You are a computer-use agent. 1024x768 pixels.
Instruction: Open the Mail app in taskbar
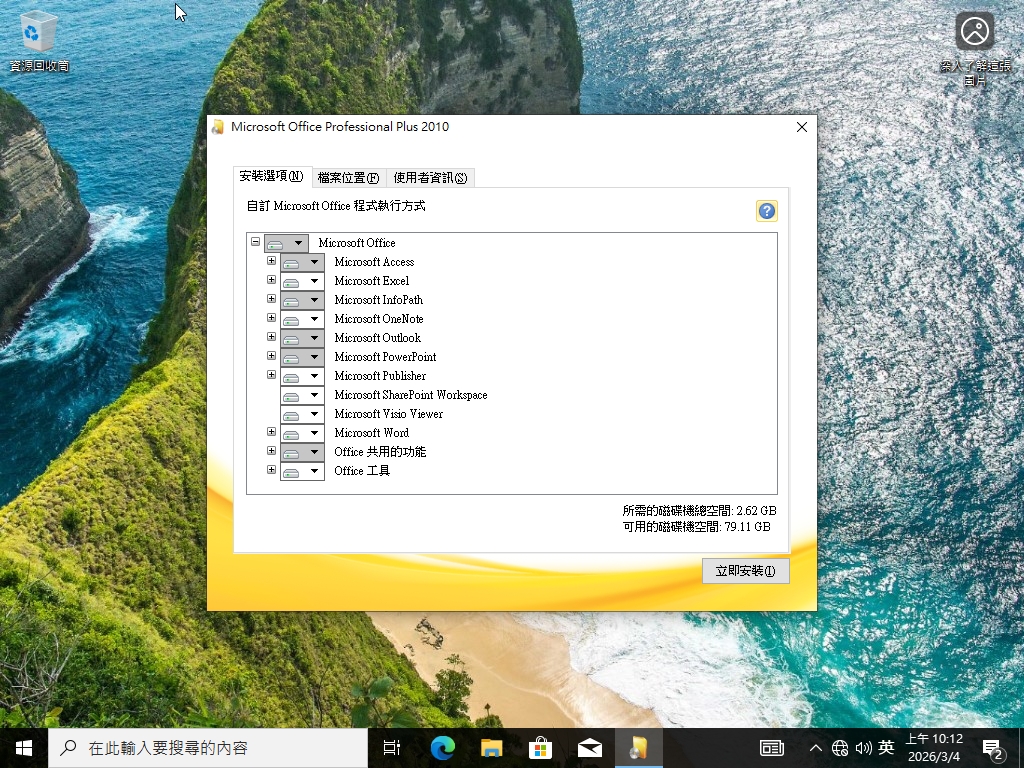point(590,747)
